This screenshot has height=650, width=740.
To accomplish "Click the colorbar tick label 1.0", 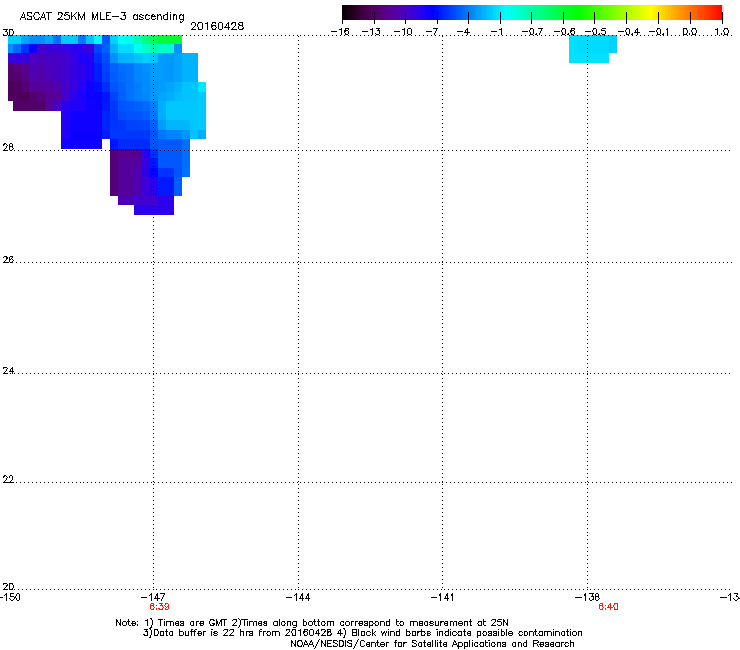I will pyautogui.click(x=722, y=32).
